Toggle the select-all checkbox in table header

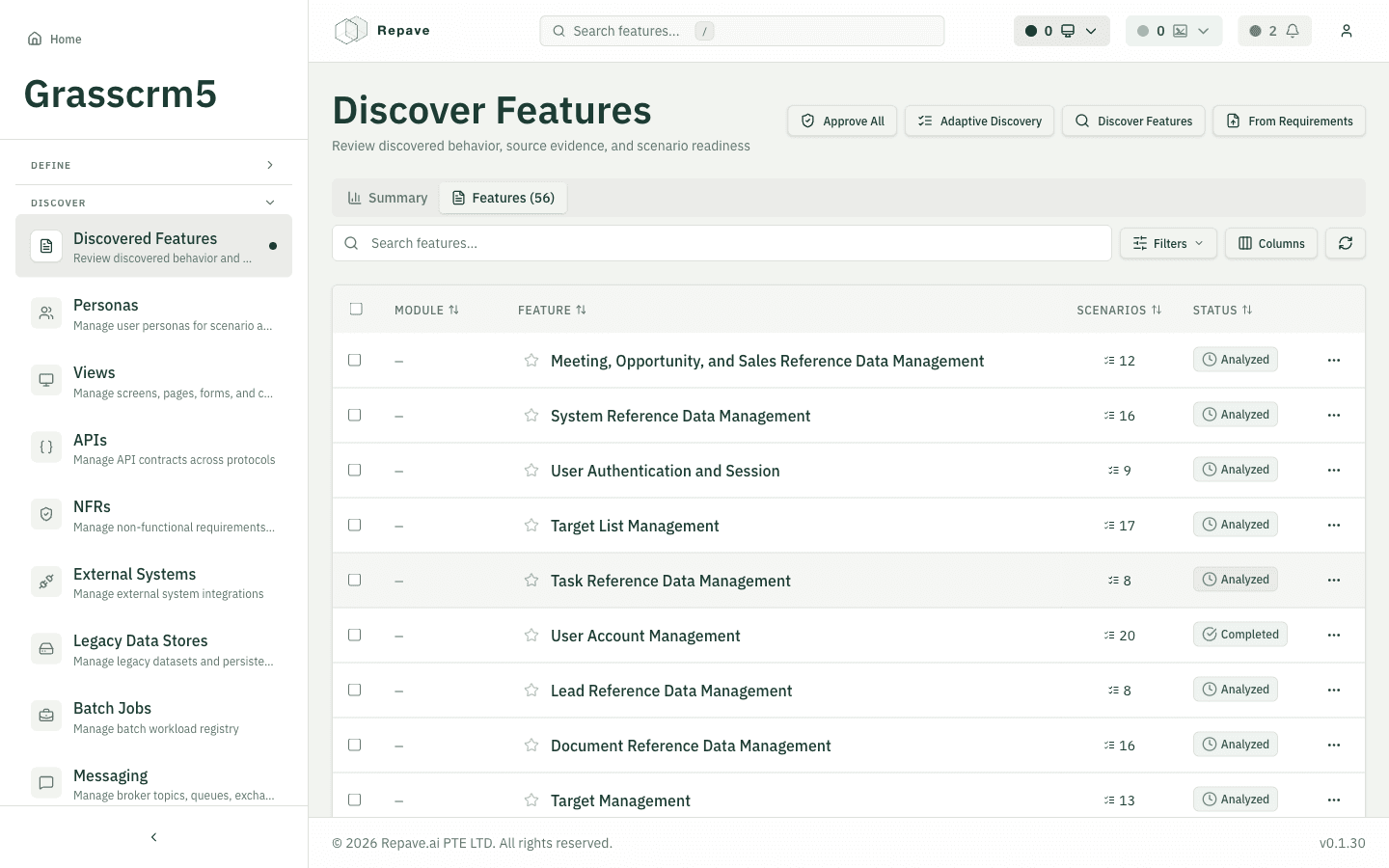coord(356,309)
